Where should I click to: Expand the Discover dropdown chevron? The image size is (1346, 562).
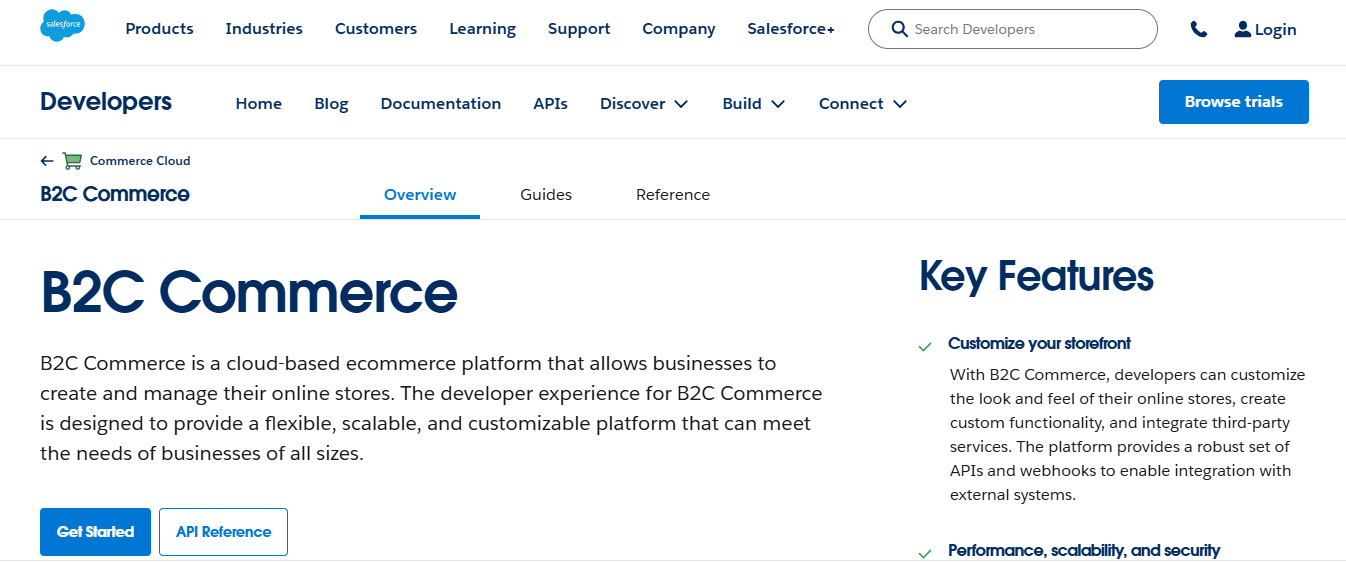coord(681,104)
